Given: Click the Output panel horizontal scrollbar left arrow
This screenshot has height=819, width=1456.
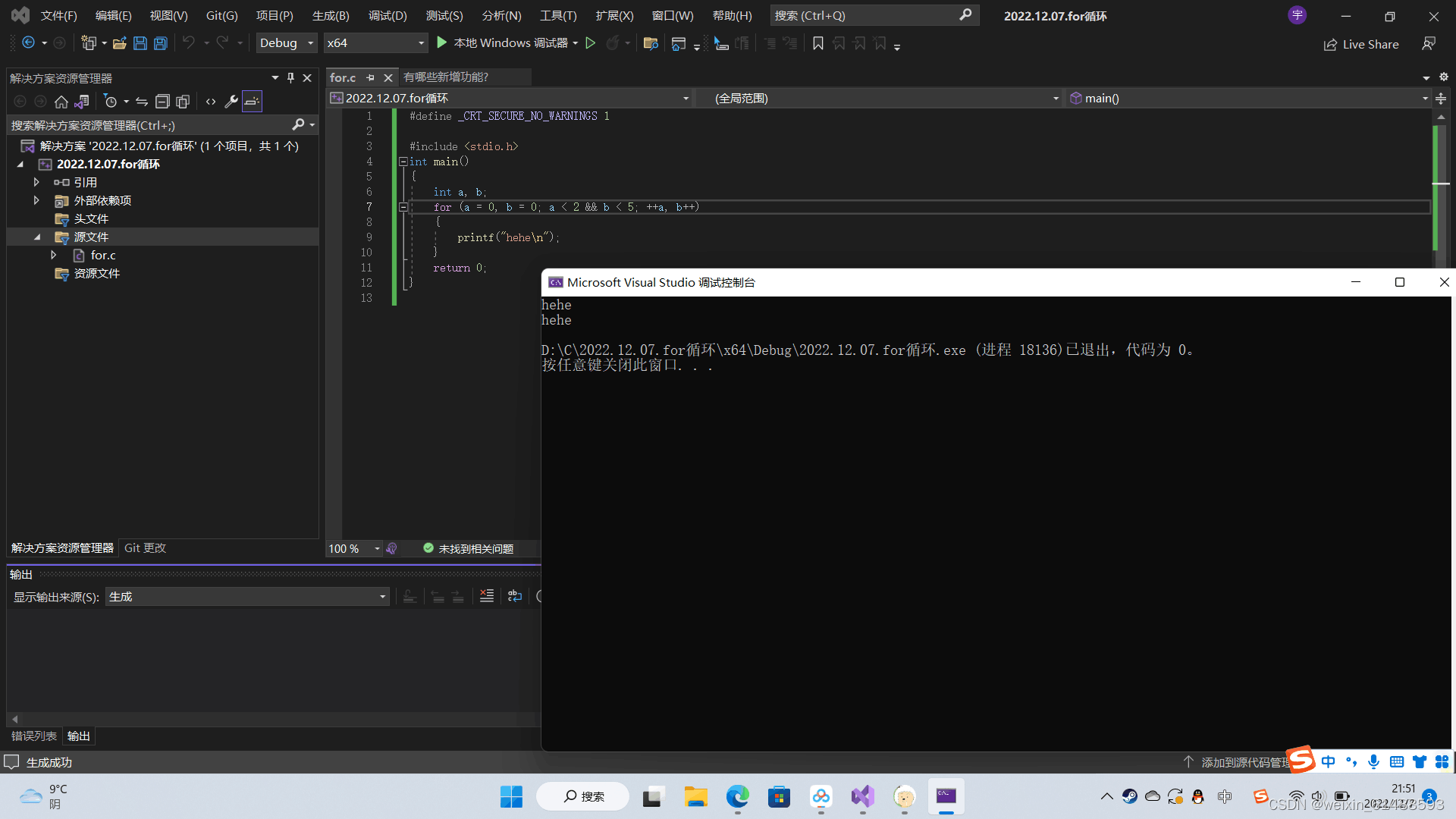Looking at the screenshot, I should 14,719.
